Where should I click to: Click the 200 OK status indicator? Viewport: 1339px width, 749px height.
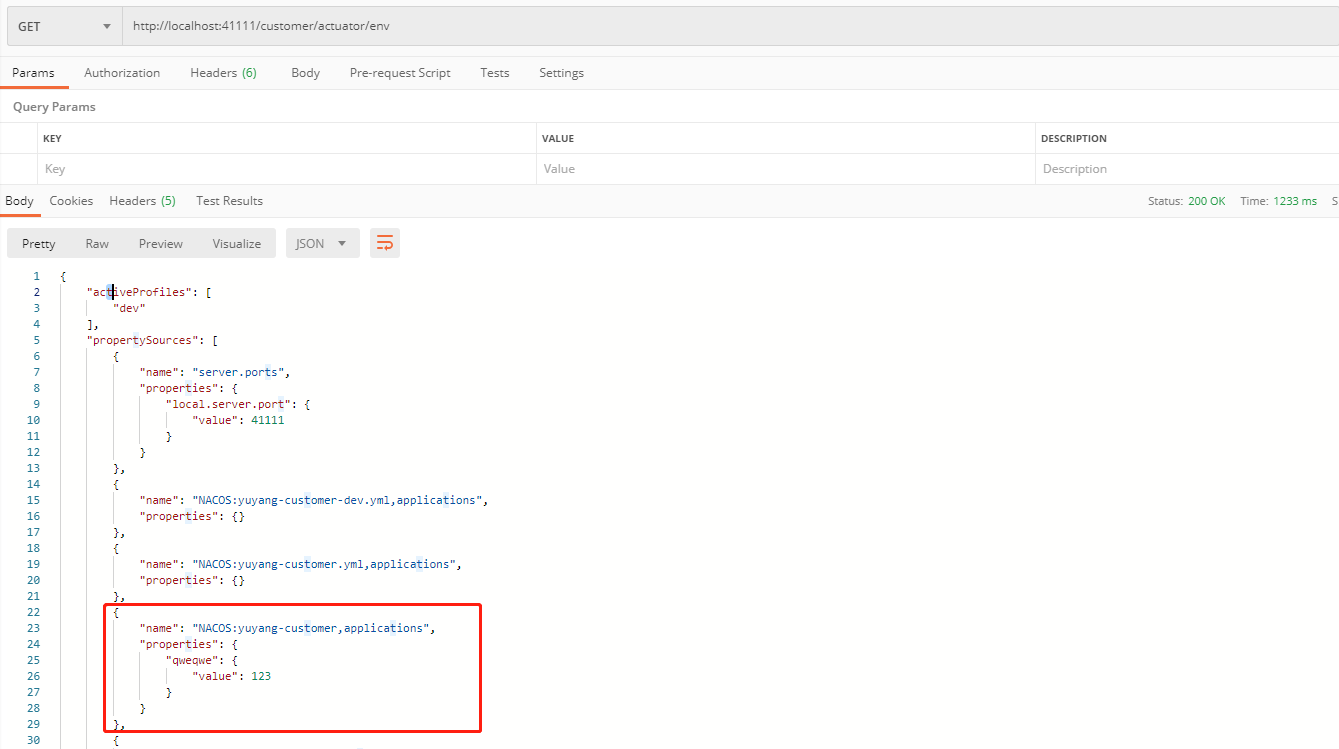click(x=1207, y=200)
